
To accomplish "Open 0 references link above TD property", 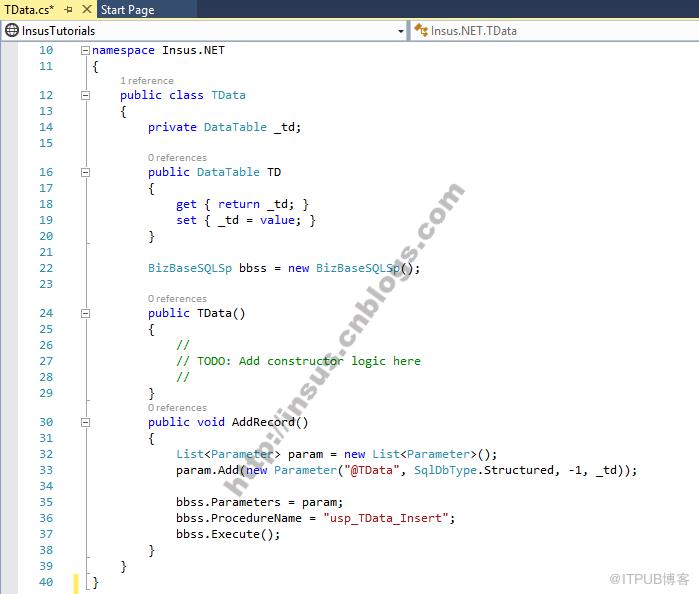I will 177,158.
